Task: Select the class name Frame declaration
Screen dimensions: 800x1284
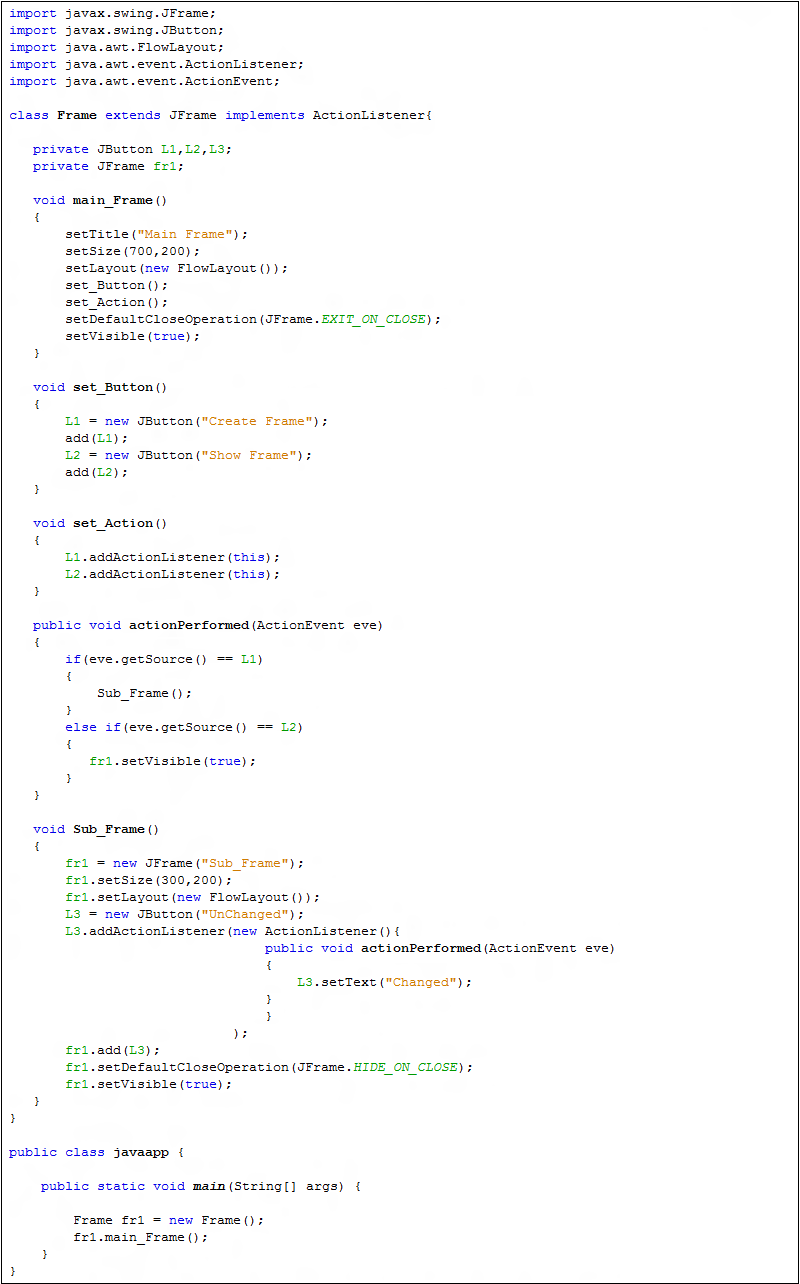Action: click(x=78, y=114)
